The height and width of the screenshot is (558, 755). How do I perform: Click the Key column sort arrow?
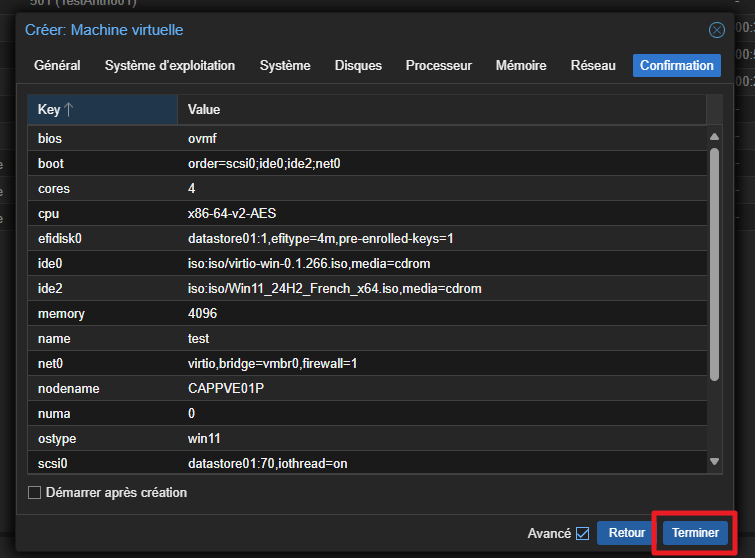click(x=68, y=109)
